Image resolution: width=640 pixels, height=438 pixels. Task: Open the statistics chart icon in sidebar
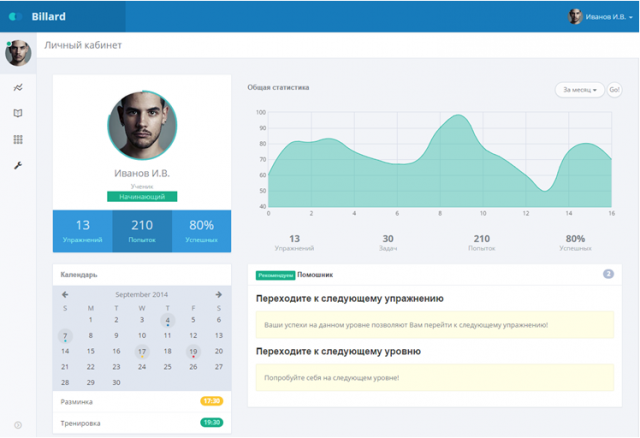(17, 88)
